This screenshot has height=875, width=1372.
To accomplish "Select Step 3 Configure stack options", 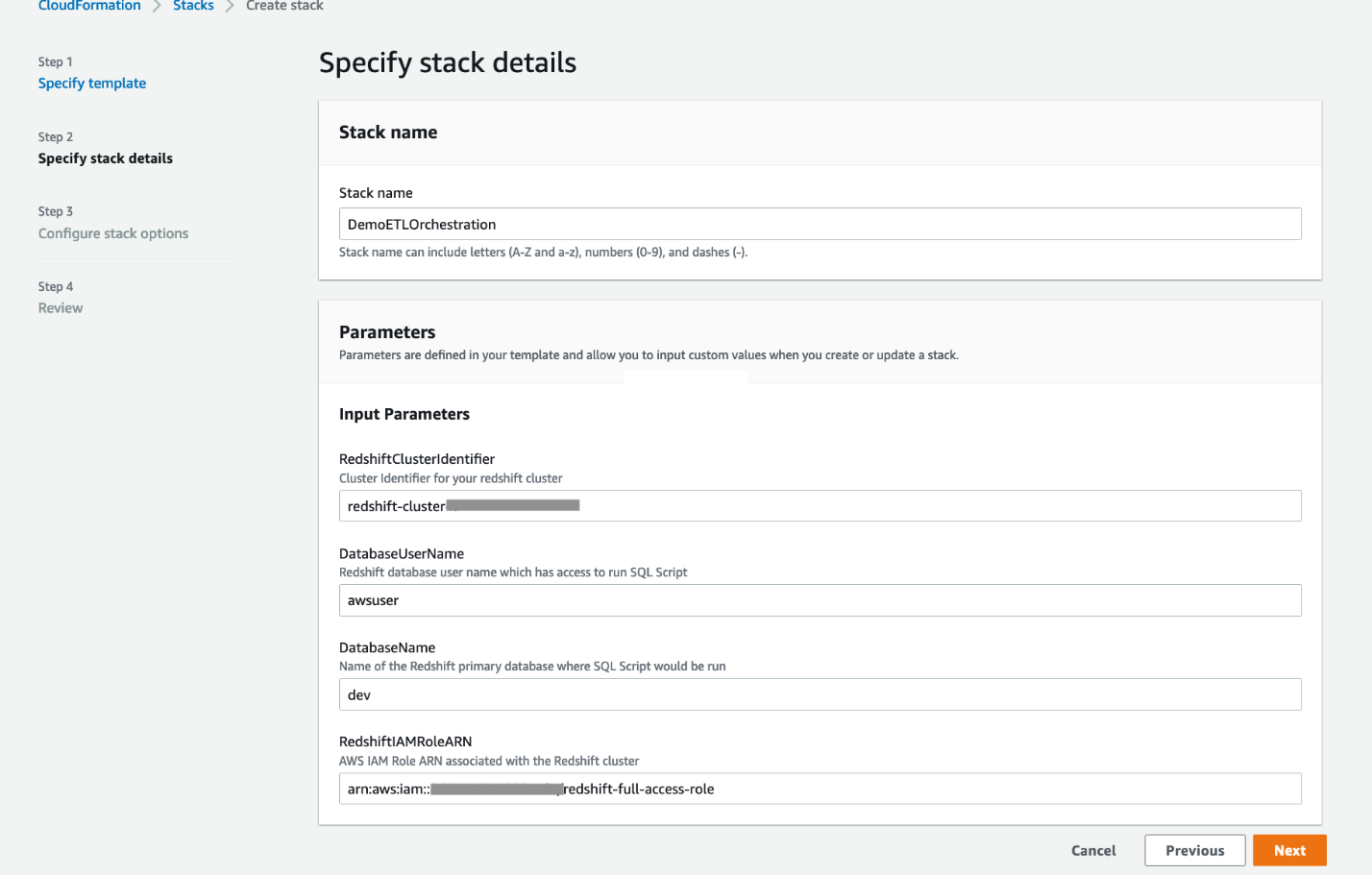I will pos(113,232).
